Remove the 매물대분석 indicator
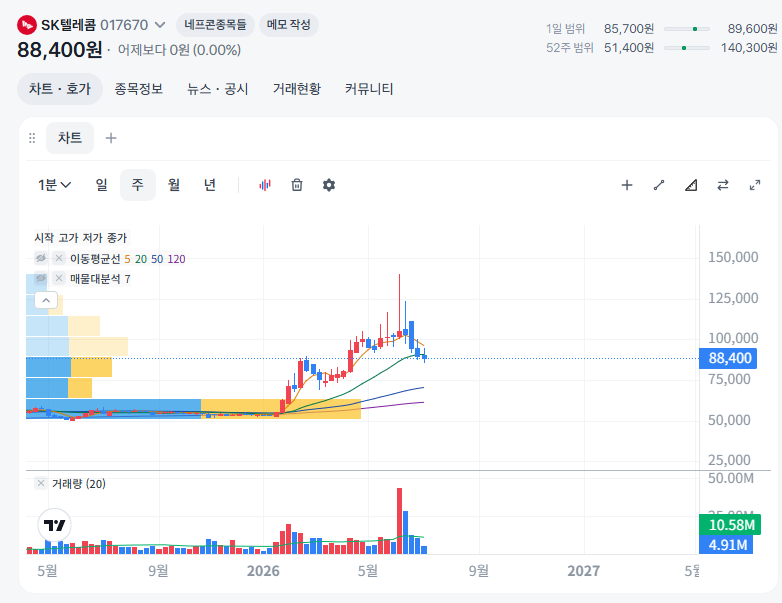This screenshot has height=603, width=782. point(59,278)
